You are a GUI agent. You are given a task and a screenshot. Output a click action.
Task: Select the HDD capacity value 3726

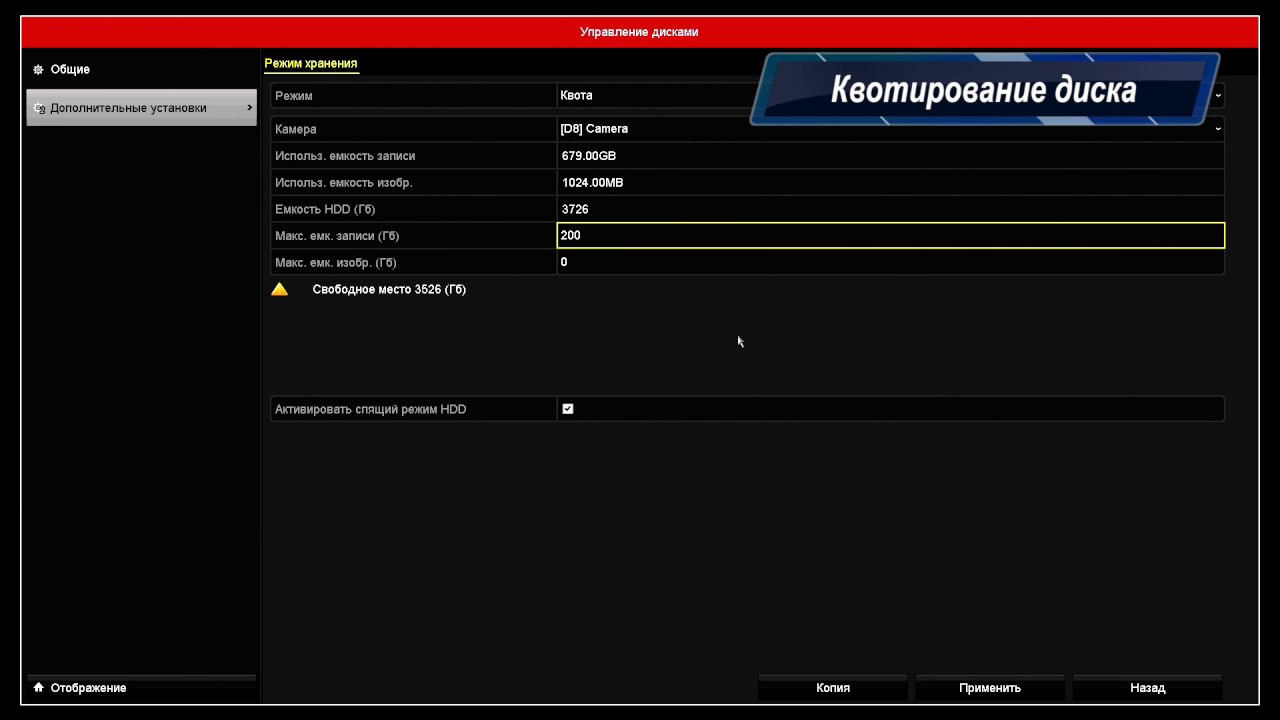click(575, 209)
